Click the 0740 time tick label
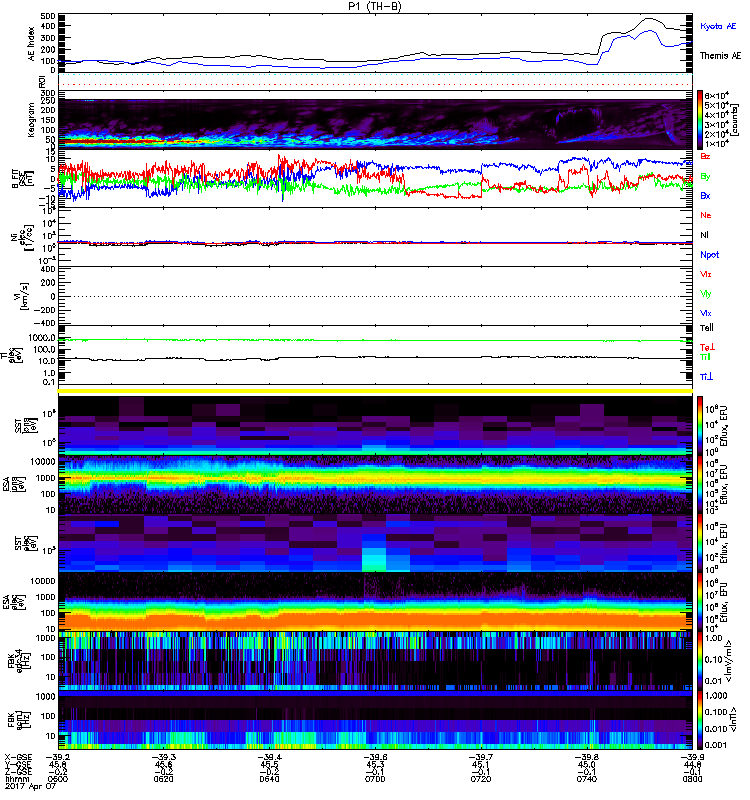Screen dimensions: 750x800 (x=587, y=779)
